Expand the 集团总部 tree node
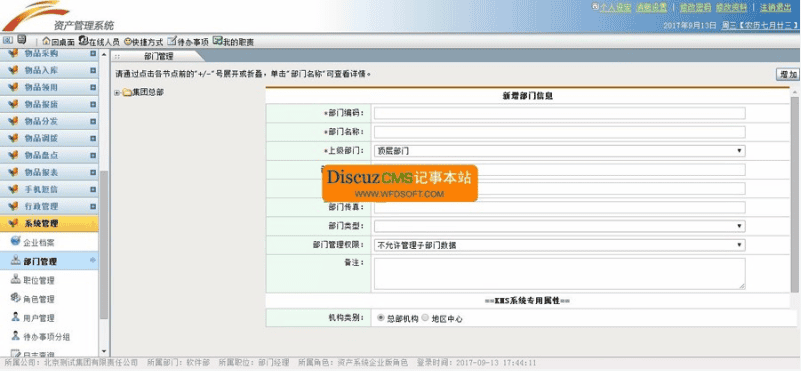Image resolution: width=801 pixels, height=371 pixels. [x=117, y=92]
